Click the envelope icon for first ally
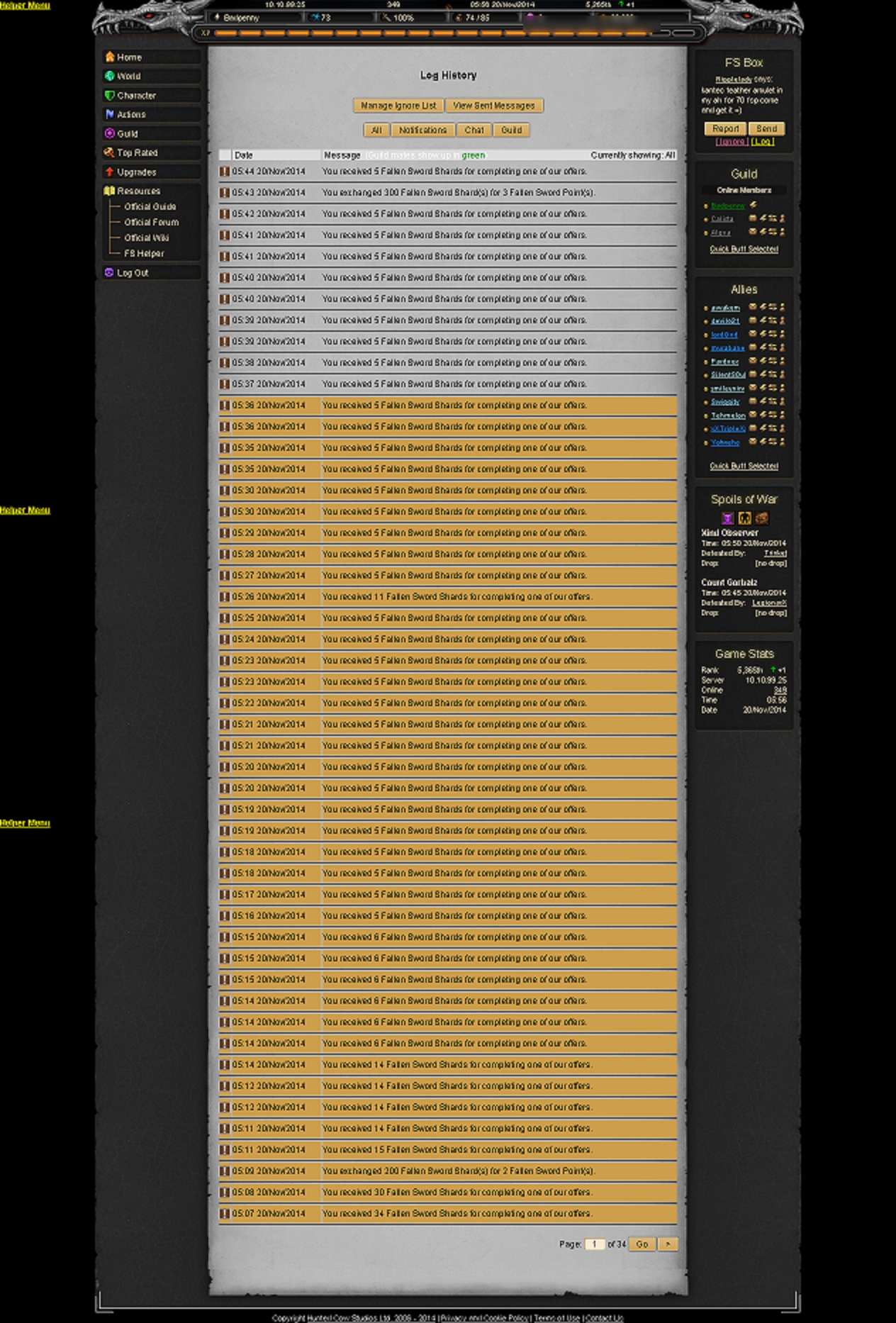 [x=753, y=307]
